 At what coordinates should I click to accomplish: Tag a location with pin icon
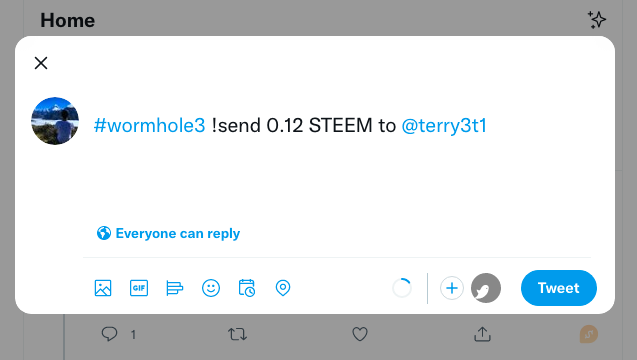(283, 288)
